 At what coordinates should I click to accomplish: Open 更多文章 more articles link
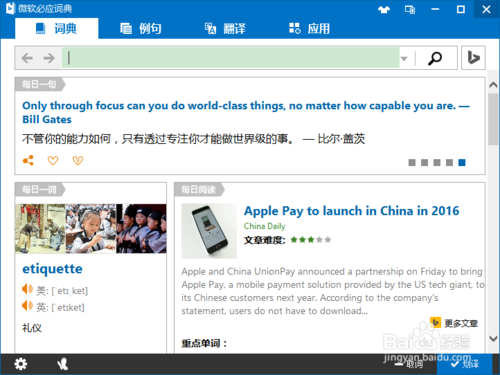(x=455, y=323)
